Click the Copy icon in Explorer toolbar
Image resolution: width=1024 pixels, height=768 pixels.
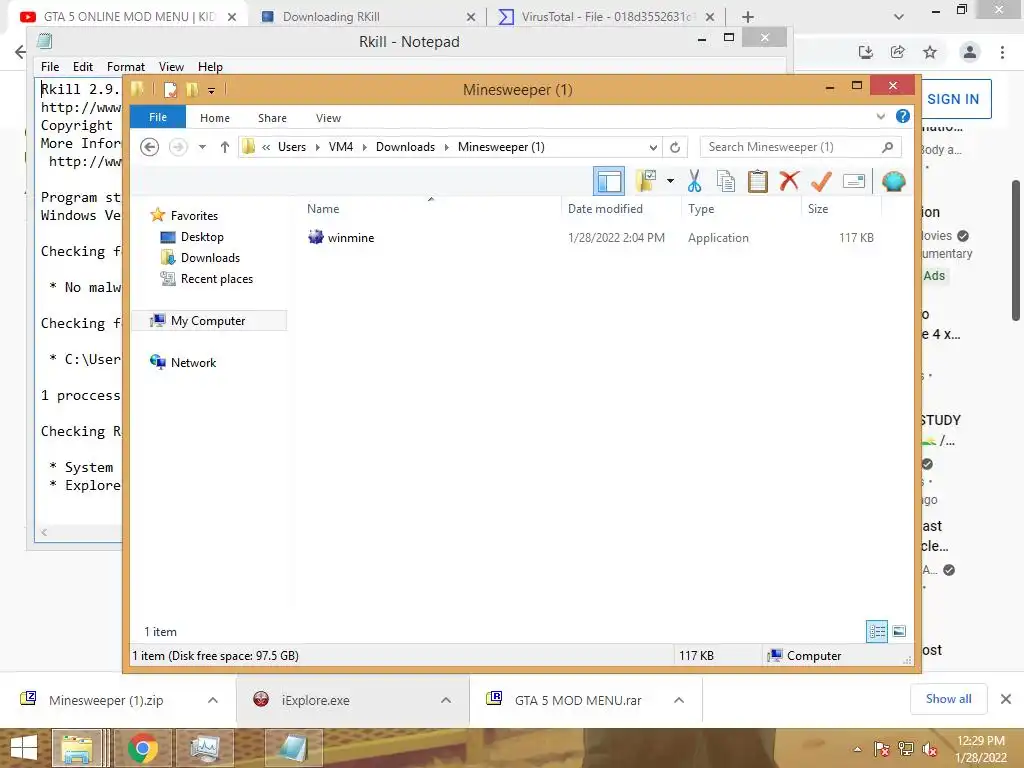[x=726, y=181]
